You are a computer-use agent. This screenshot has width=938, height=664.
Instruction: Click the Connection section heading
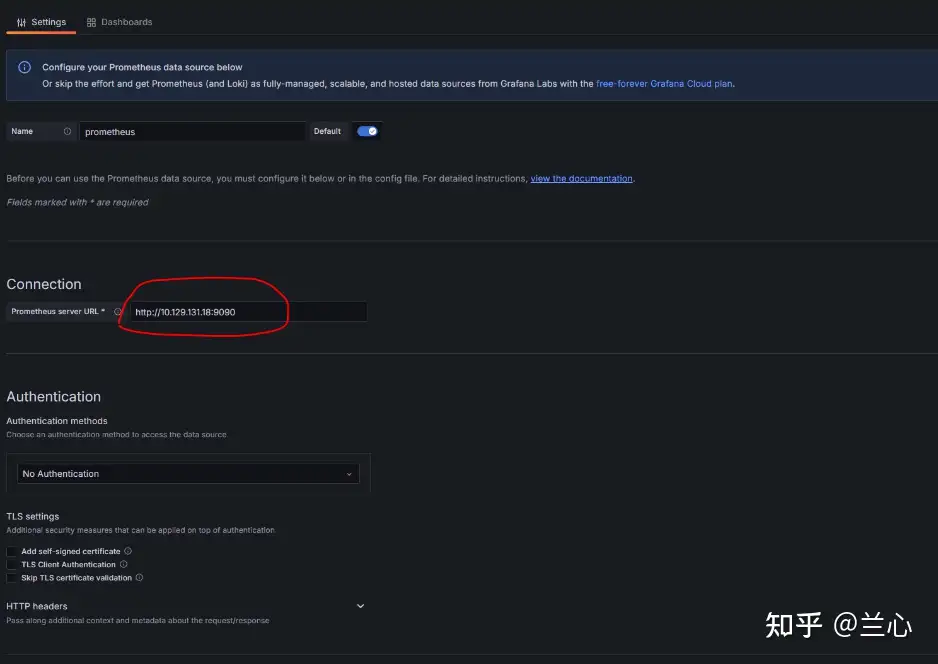(44, 284)
